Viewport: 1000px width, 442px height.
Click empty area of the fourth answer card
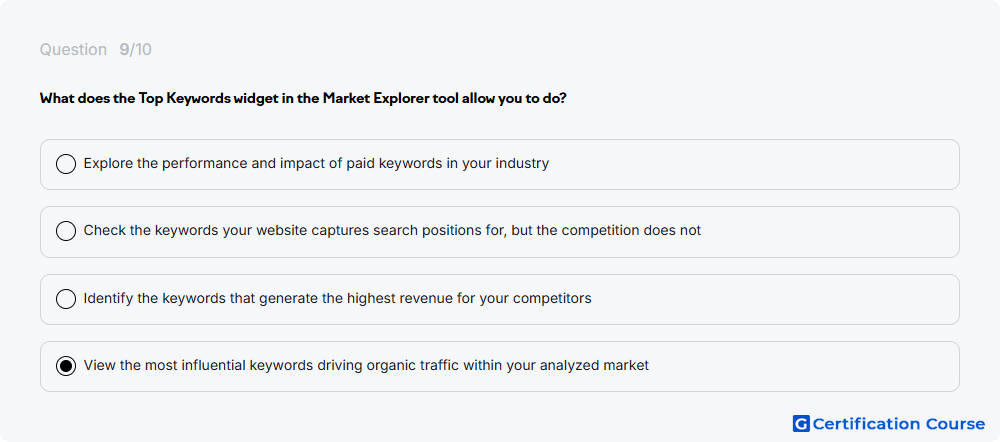click(804, 367)
